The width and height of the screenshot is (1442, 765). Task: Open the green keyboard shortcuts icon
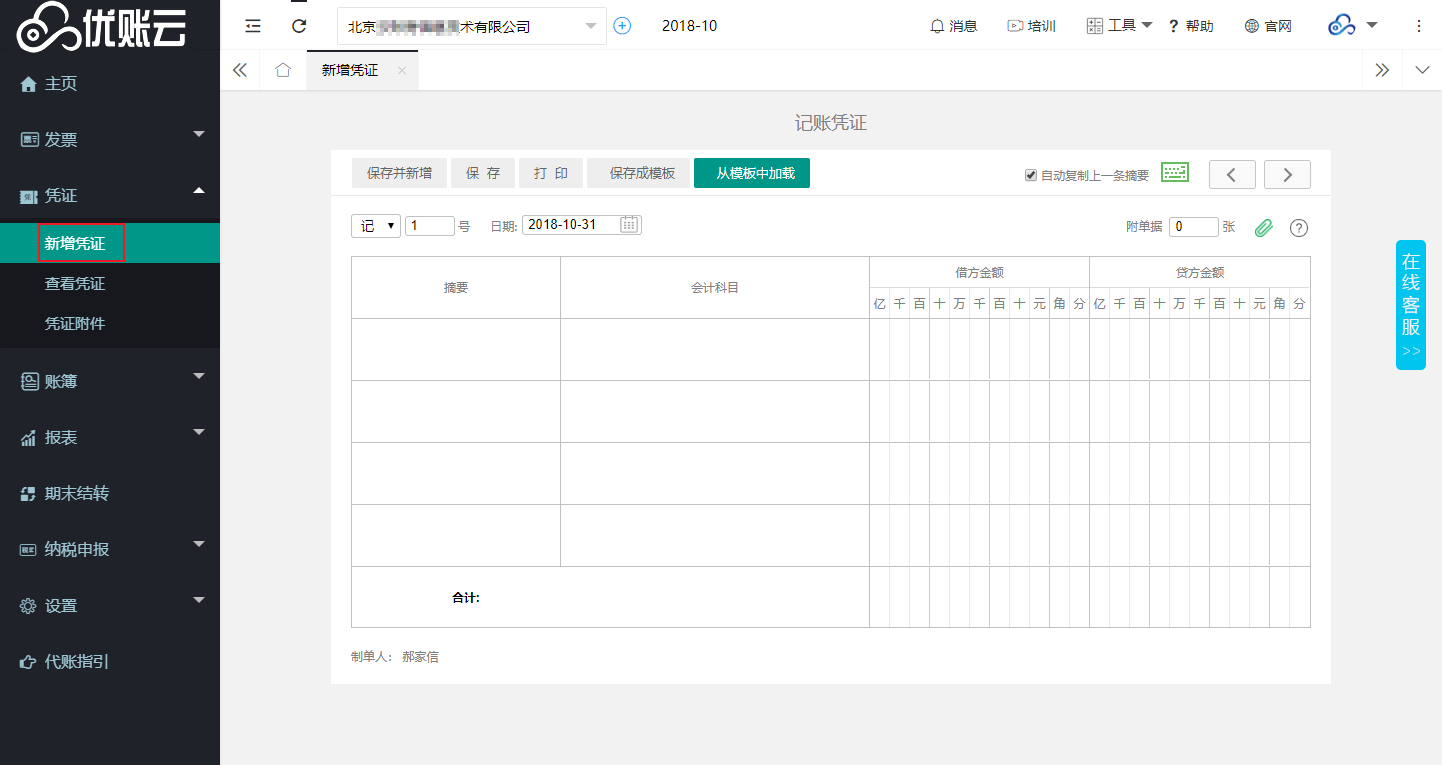[x=1175, y=173]
